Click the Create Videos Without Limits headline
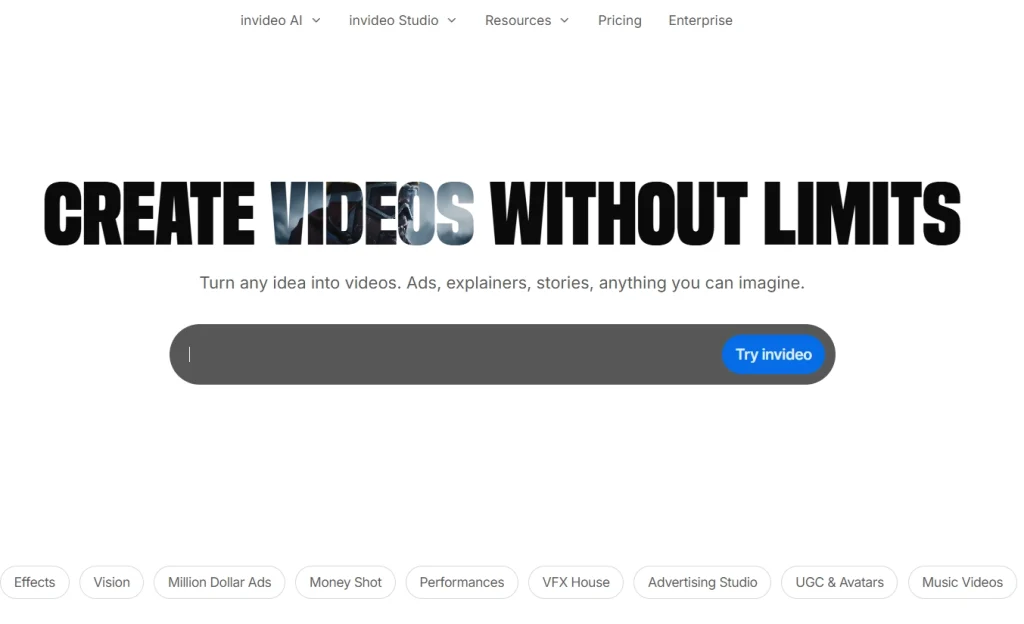 500,211
